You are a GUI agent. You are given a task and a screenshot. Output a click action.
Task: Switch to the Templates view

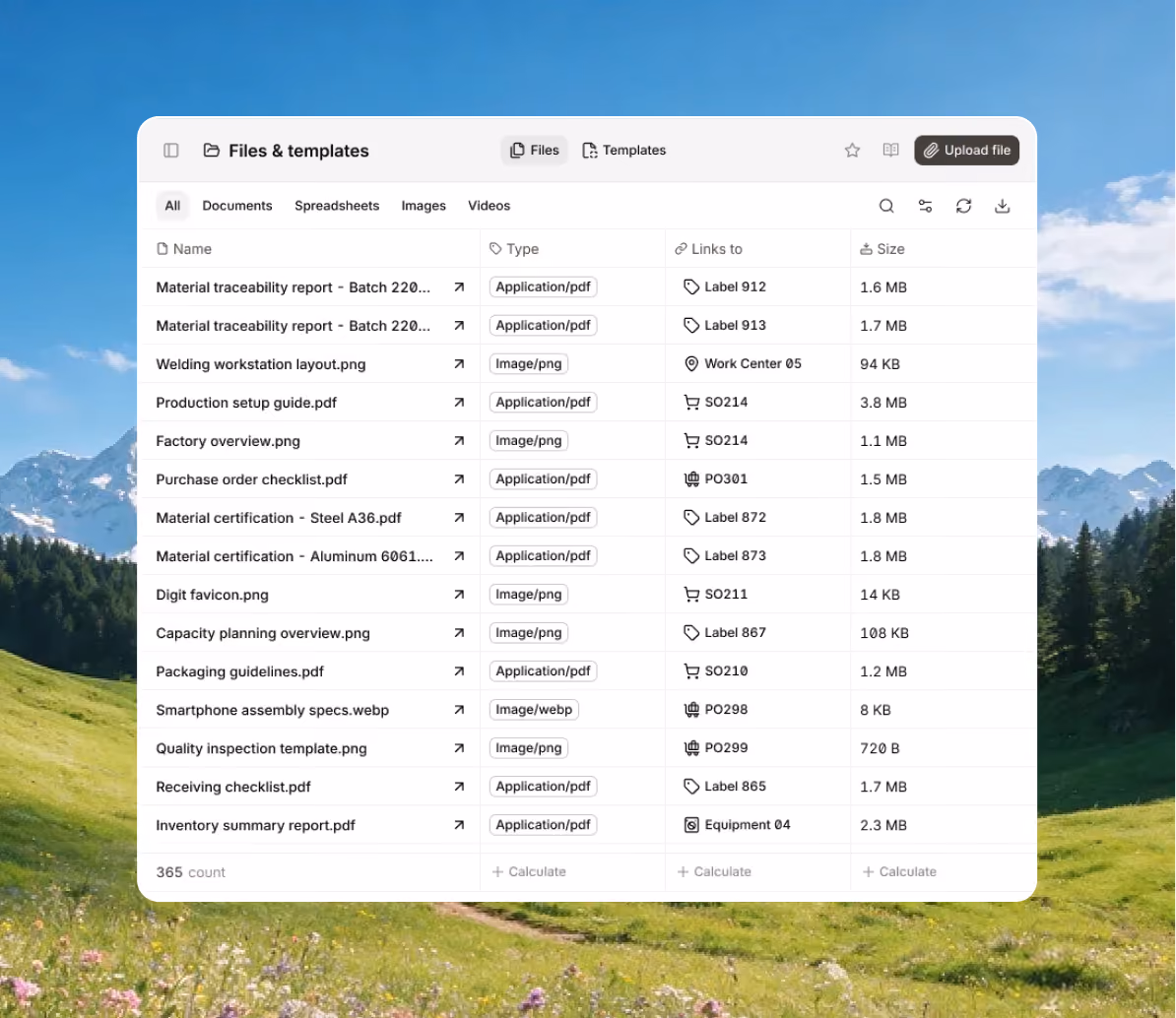(x=624, y=150)
